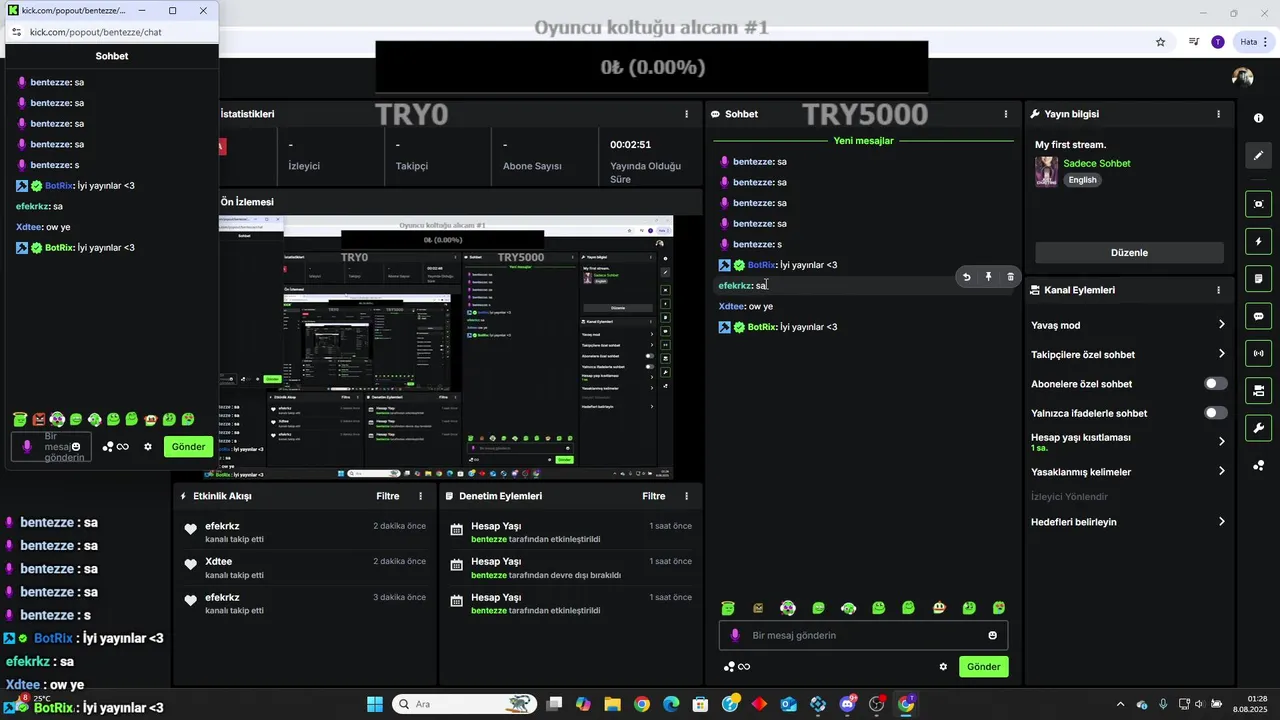Toggle the document moderation log sidebar icon
This screenshot has width=1280, height=720.
coord(1258,278)
